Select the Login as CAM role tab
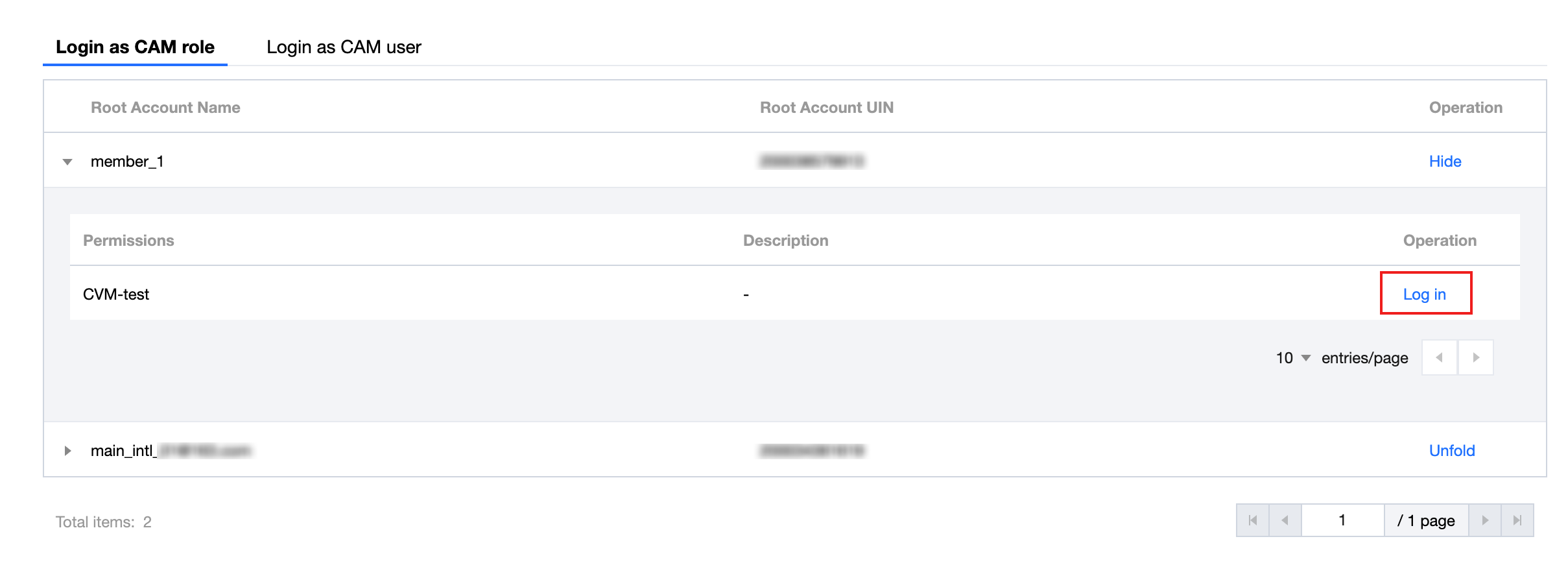Screen dimensions: 1568x576 (135, 47)
